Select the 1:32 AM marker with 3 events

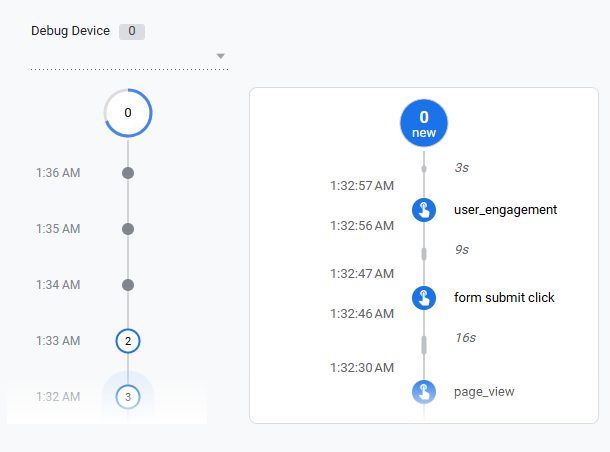point(128,397)
